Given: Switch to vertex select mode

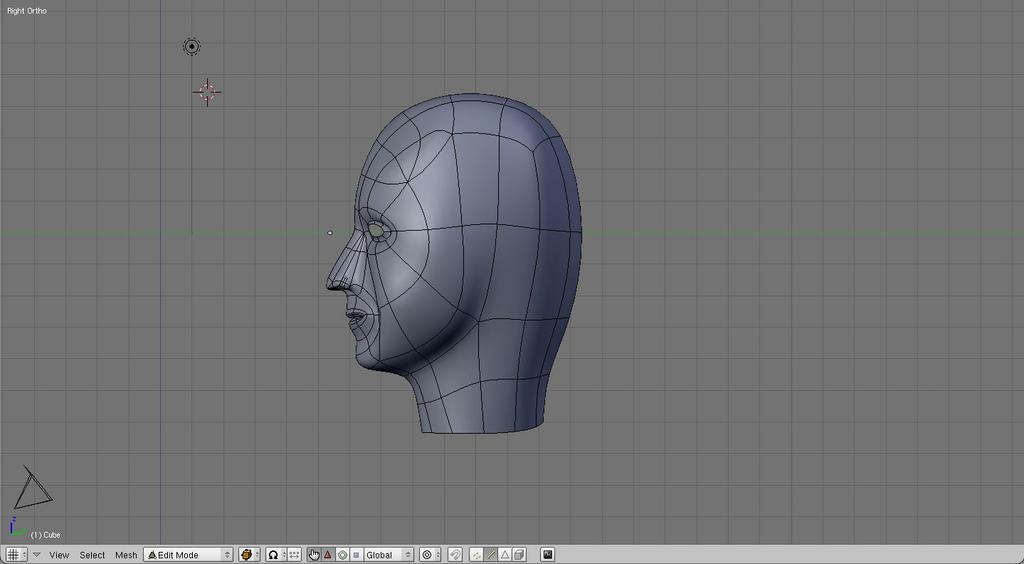Looking at the screenshot, I should (x=476, y=555).
